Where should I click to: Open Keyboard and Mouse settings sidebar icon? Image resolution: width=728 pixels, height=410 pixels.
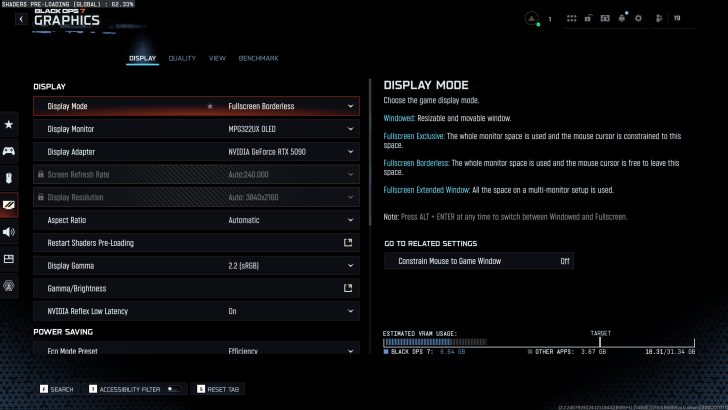9,178
